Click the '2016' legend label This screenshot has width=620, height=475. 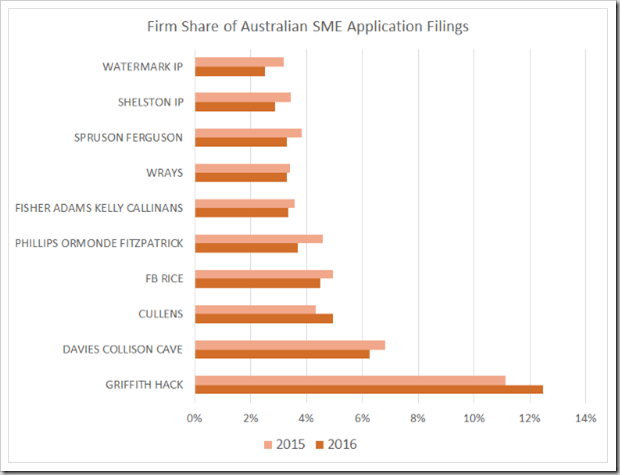342,445
